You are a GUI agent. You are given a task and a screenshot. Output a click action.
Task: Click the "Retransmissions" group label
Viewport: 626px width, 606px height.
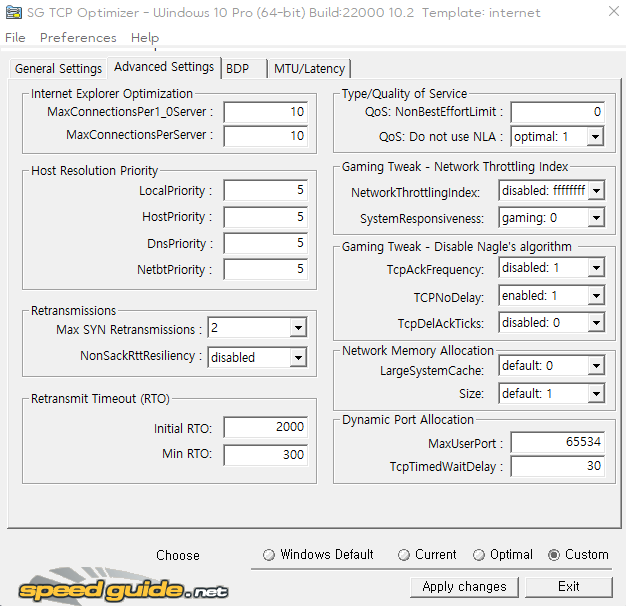pos(73,311)
